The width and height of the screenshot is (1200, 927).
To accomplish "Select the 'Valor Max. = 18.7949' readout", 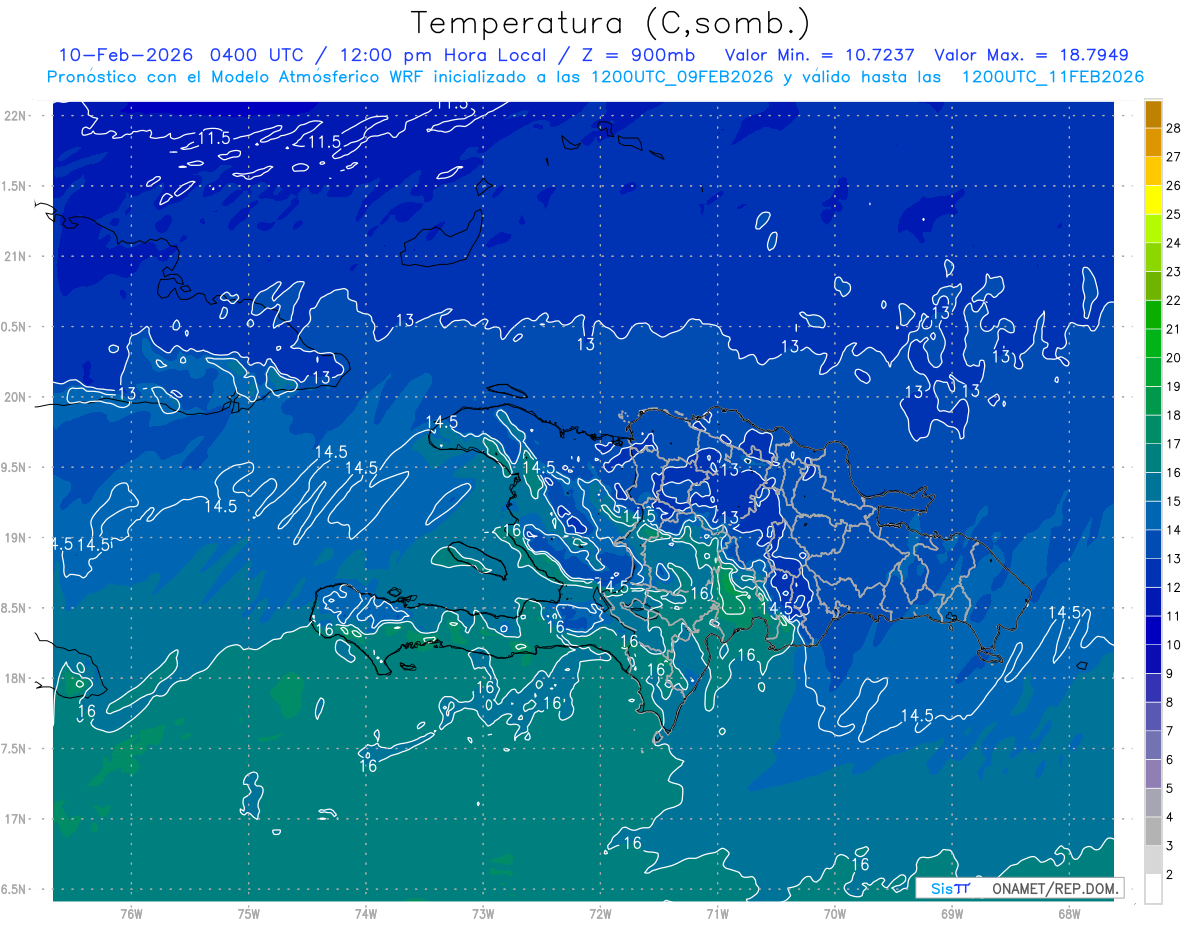I will [1031, 55].
